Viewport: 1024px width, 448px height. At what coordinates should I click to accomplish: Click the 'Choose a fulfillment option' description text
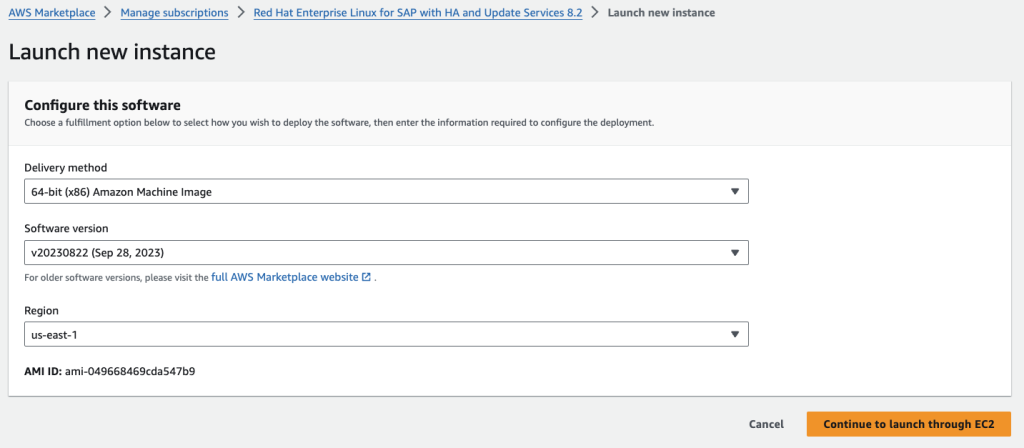pos(339,122)
